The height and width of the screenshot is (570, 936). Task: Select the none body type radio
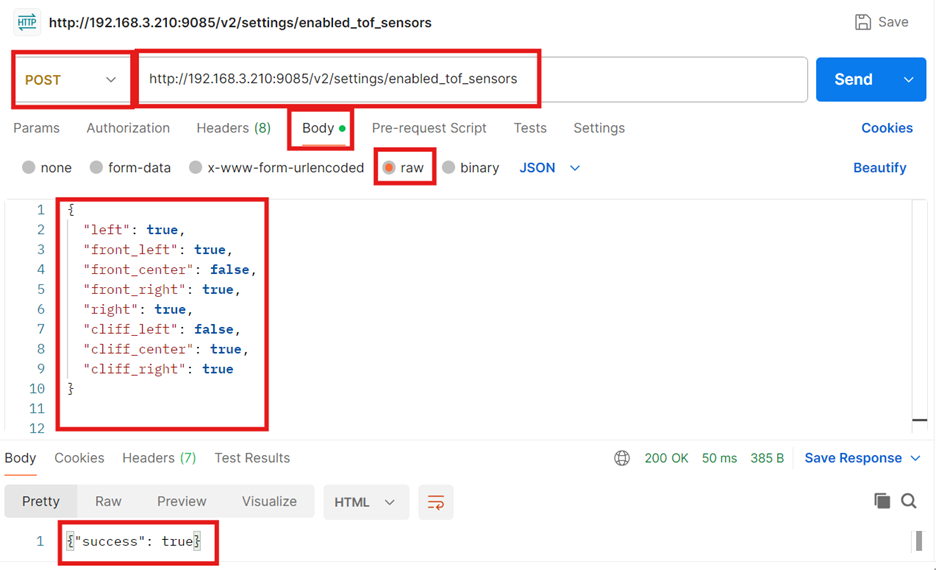pyautogui.click(x=29, y=168)
